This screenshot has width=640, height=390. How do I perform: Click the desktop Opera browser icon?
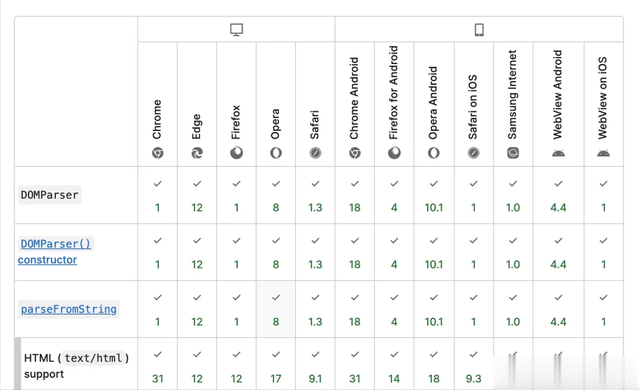click(276, 153)
